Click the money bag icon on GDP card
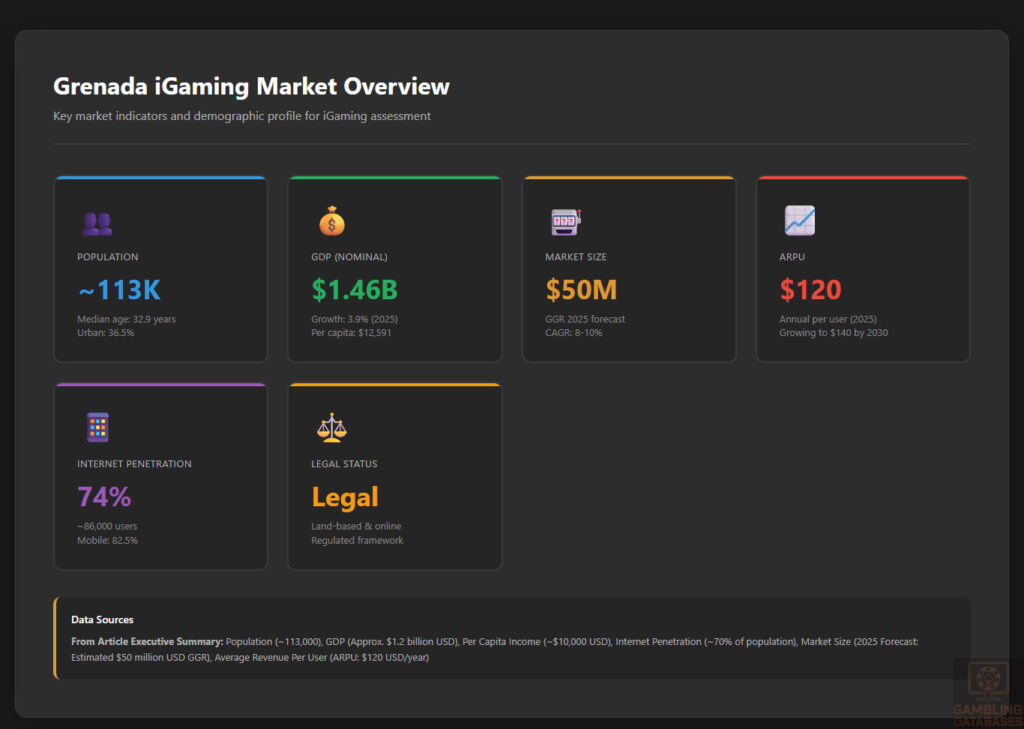This screenshot has height=729, width=1024. tap(330, 221)
